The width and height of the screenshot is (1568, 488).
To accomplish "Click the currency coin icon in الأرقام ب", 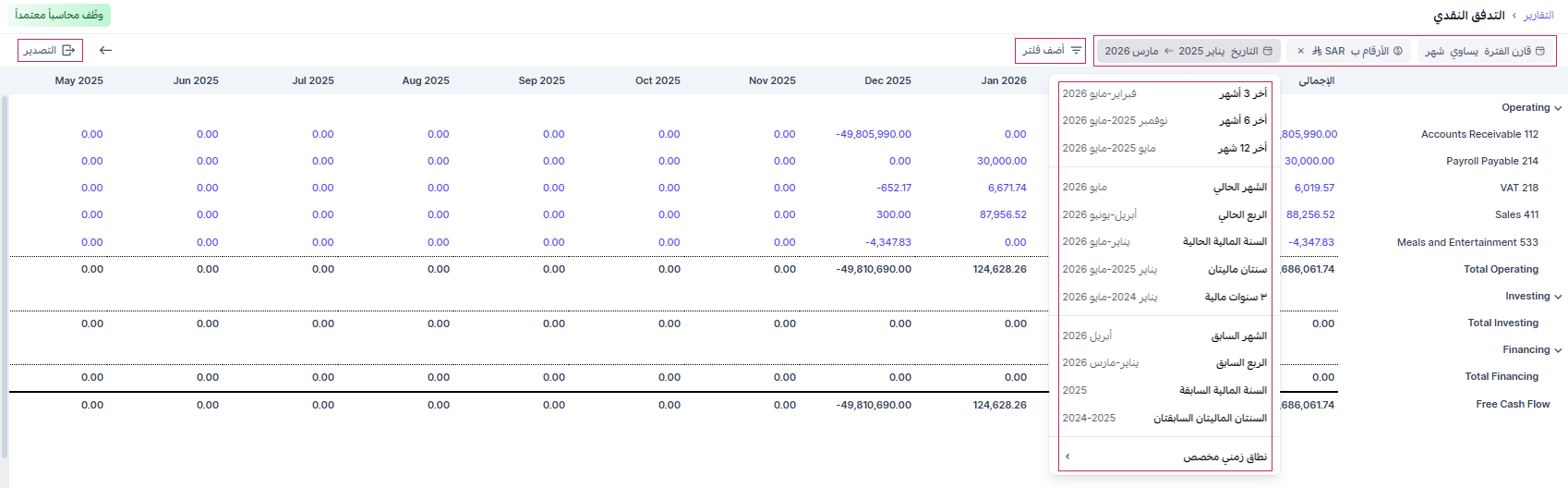I will coord(1398,51).
